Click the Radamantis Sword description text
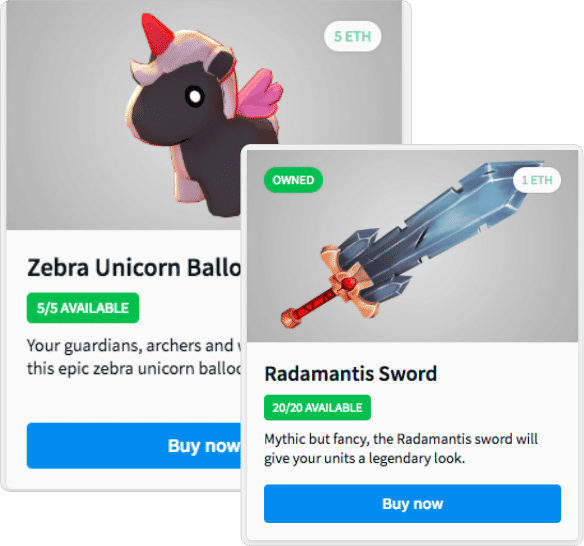 point(401,448)
